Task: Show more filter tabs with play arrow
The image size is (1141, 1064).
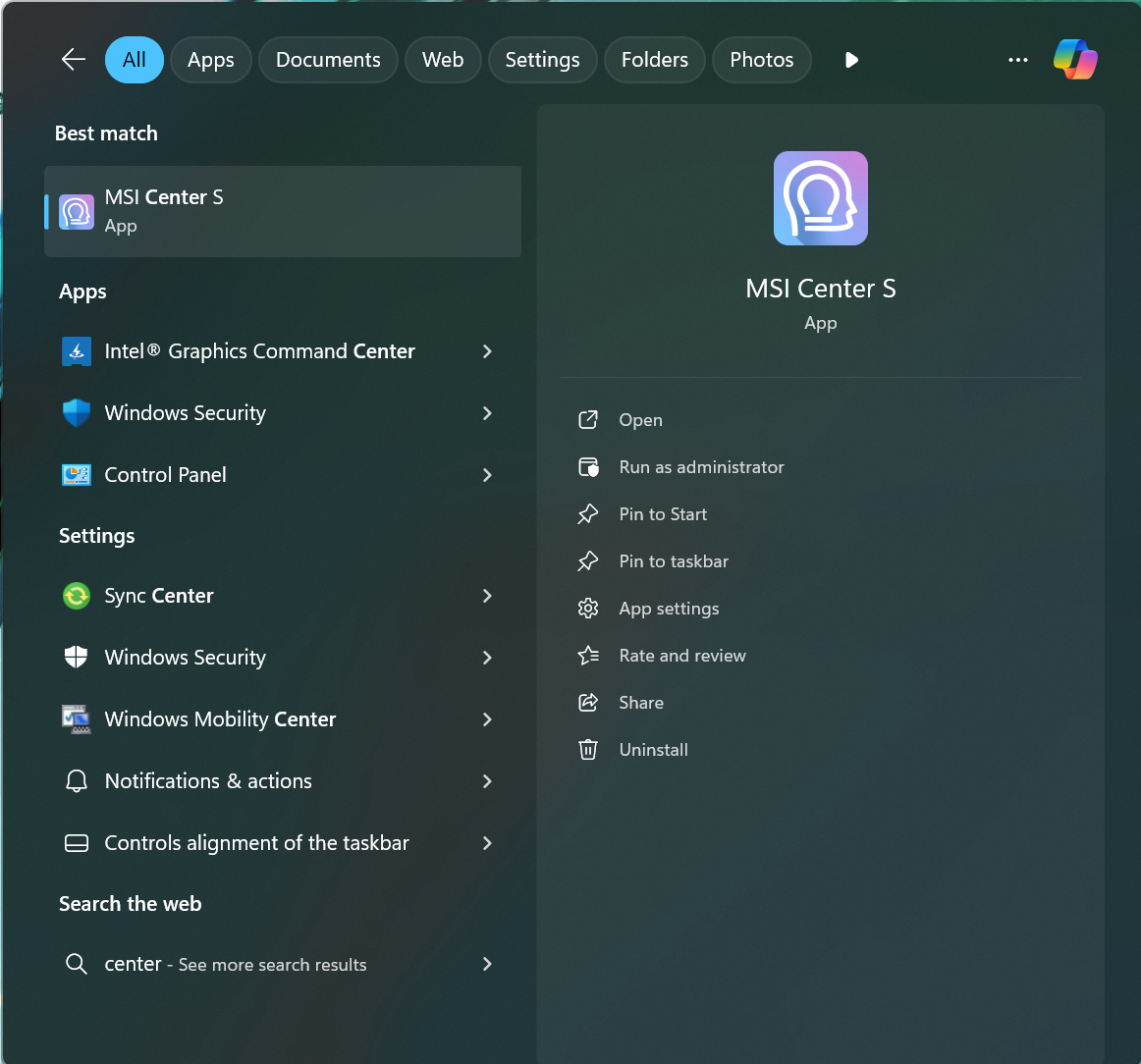Action: (851, 60)
